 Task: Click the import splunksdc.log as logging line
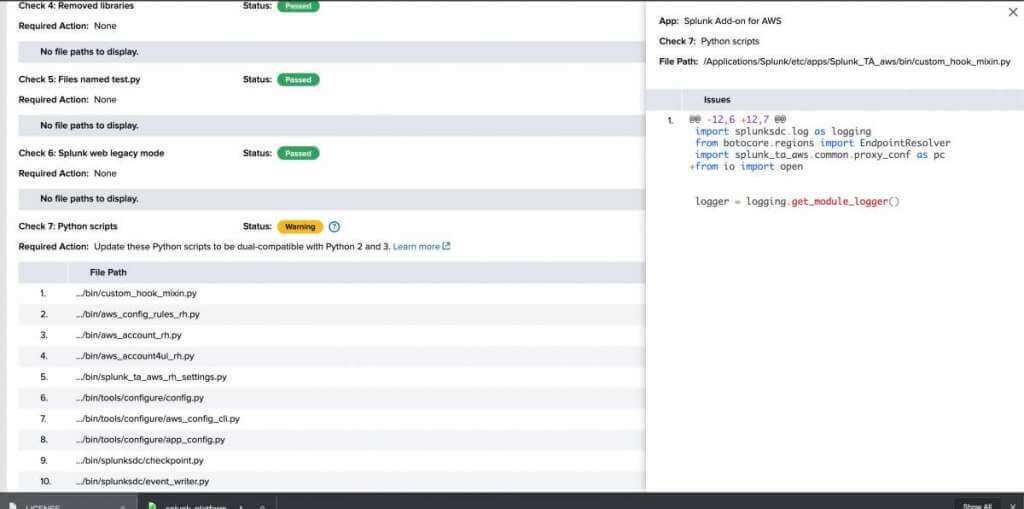(783, 131)
